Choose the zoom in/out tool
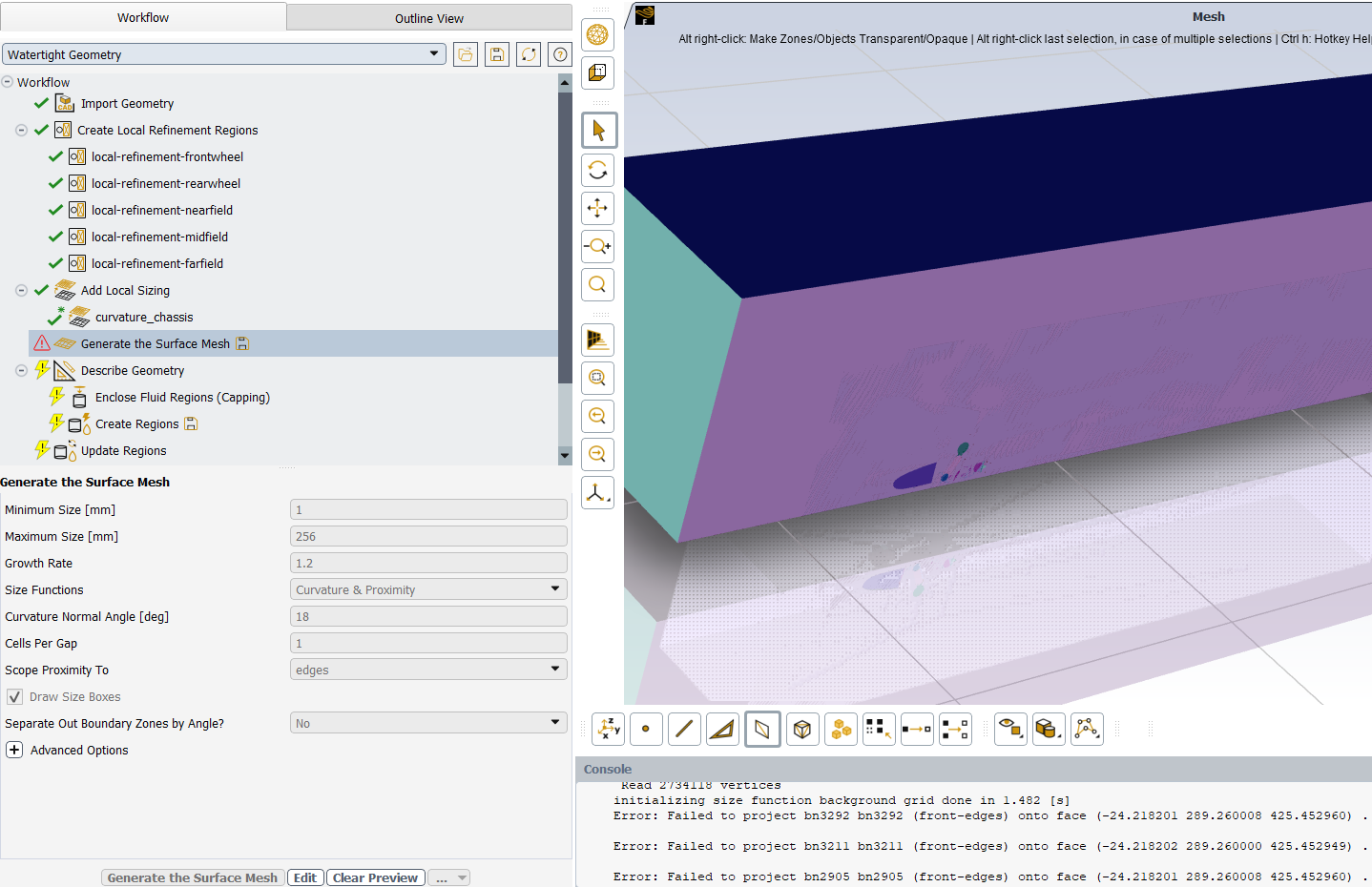Image resolution: width=1372 pixels, height=887 pixels. 597,246
